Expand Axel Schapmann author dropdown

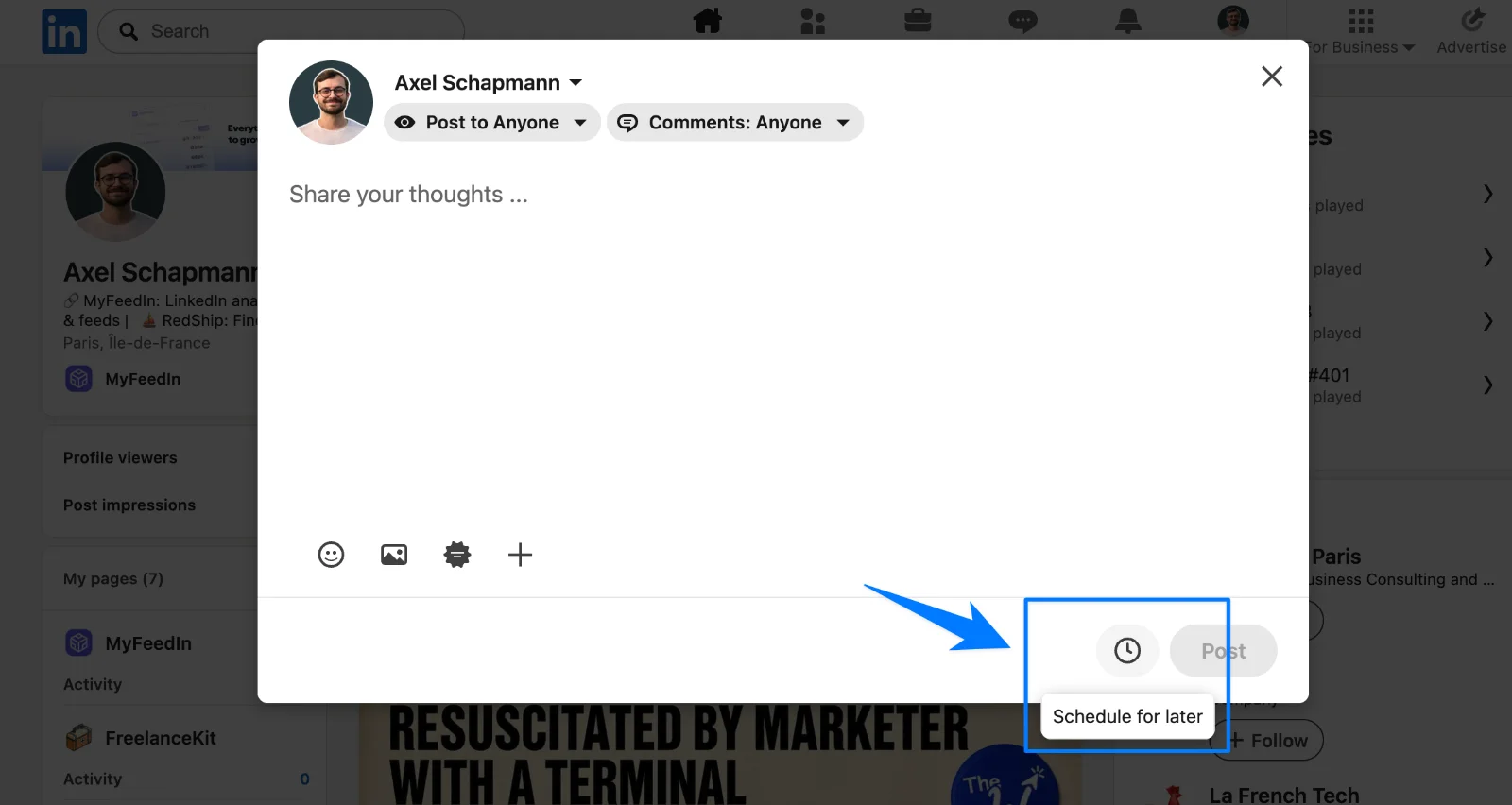click(489, 83)
